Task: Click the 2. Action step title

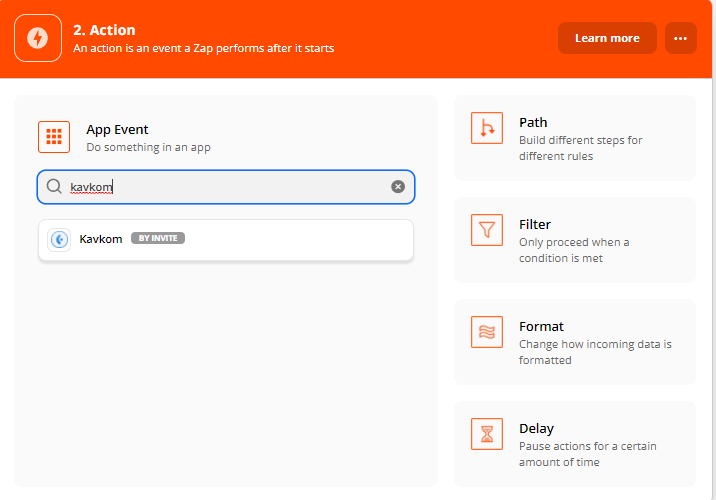Action: 104,30
